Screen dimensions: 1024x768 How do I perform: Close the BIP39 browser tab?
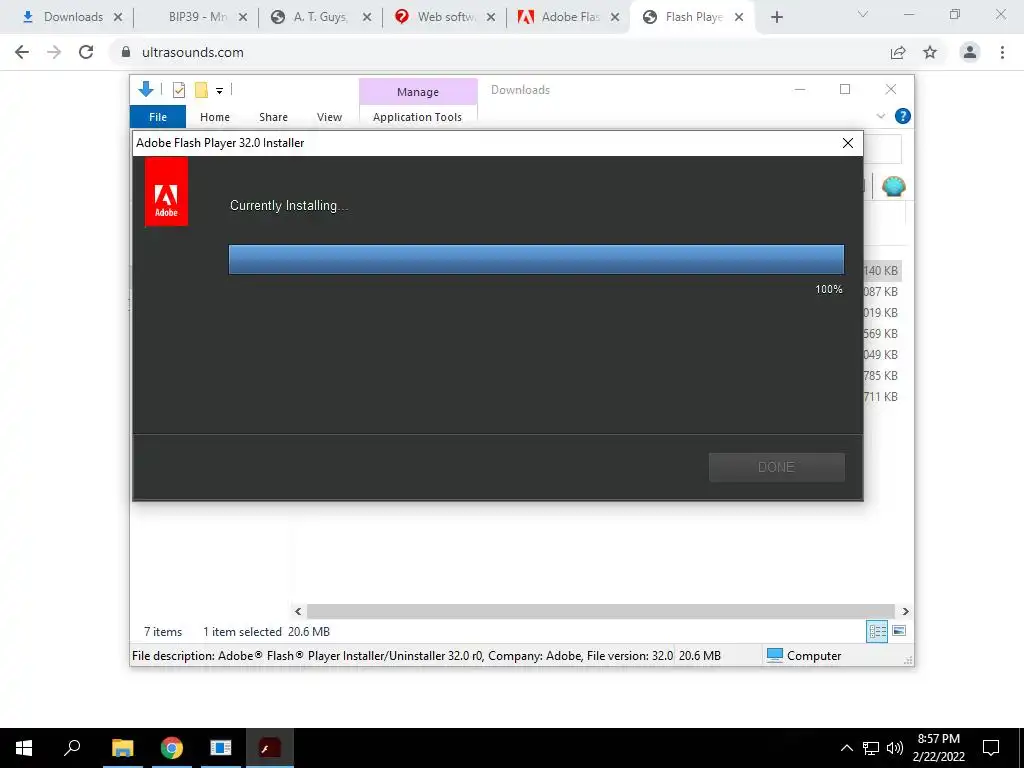pos(243,18)
